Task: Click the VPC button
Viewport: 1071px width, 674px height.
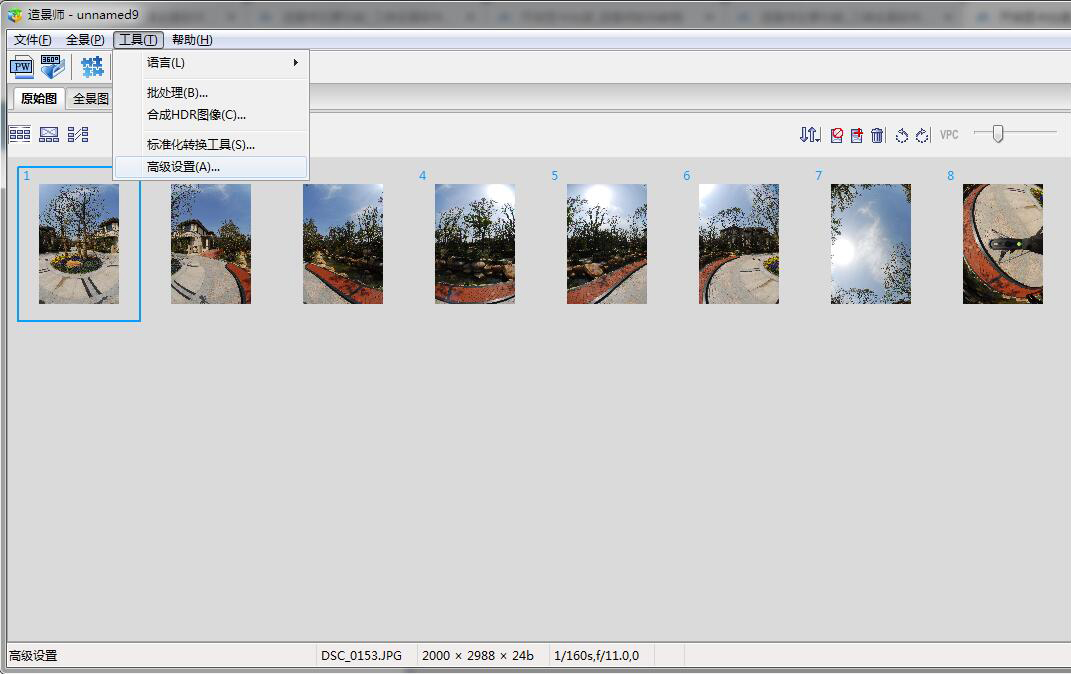Action: [949, 135]
